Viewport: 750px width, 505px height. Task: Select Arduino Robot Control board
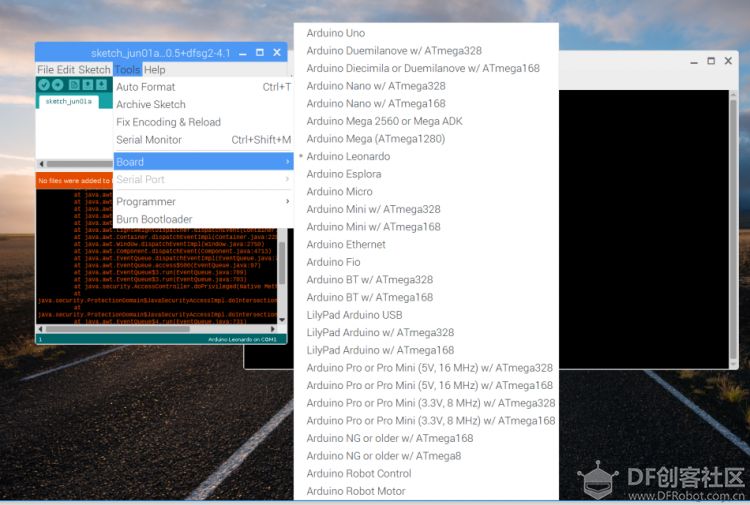coord(426,473)
